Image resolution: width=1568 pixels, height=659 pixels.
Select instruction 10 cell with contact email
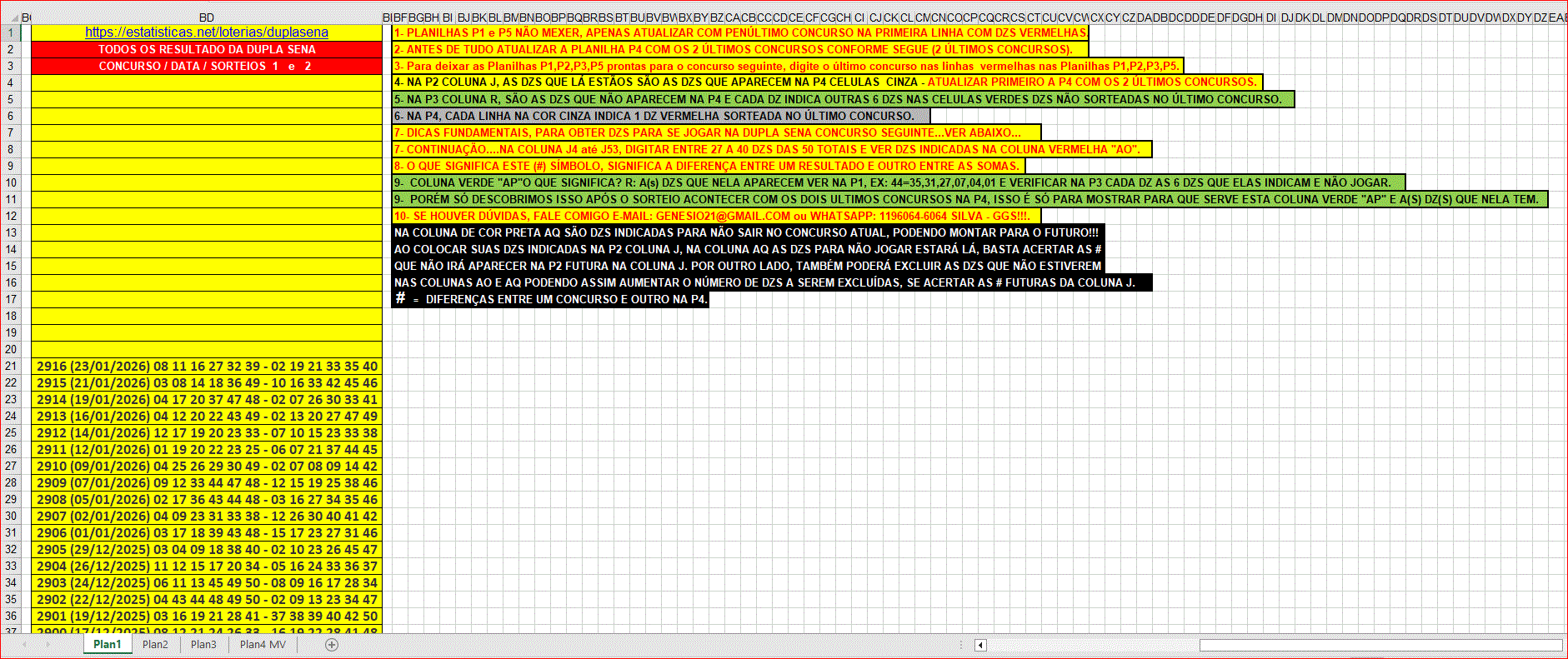[715, 216]
